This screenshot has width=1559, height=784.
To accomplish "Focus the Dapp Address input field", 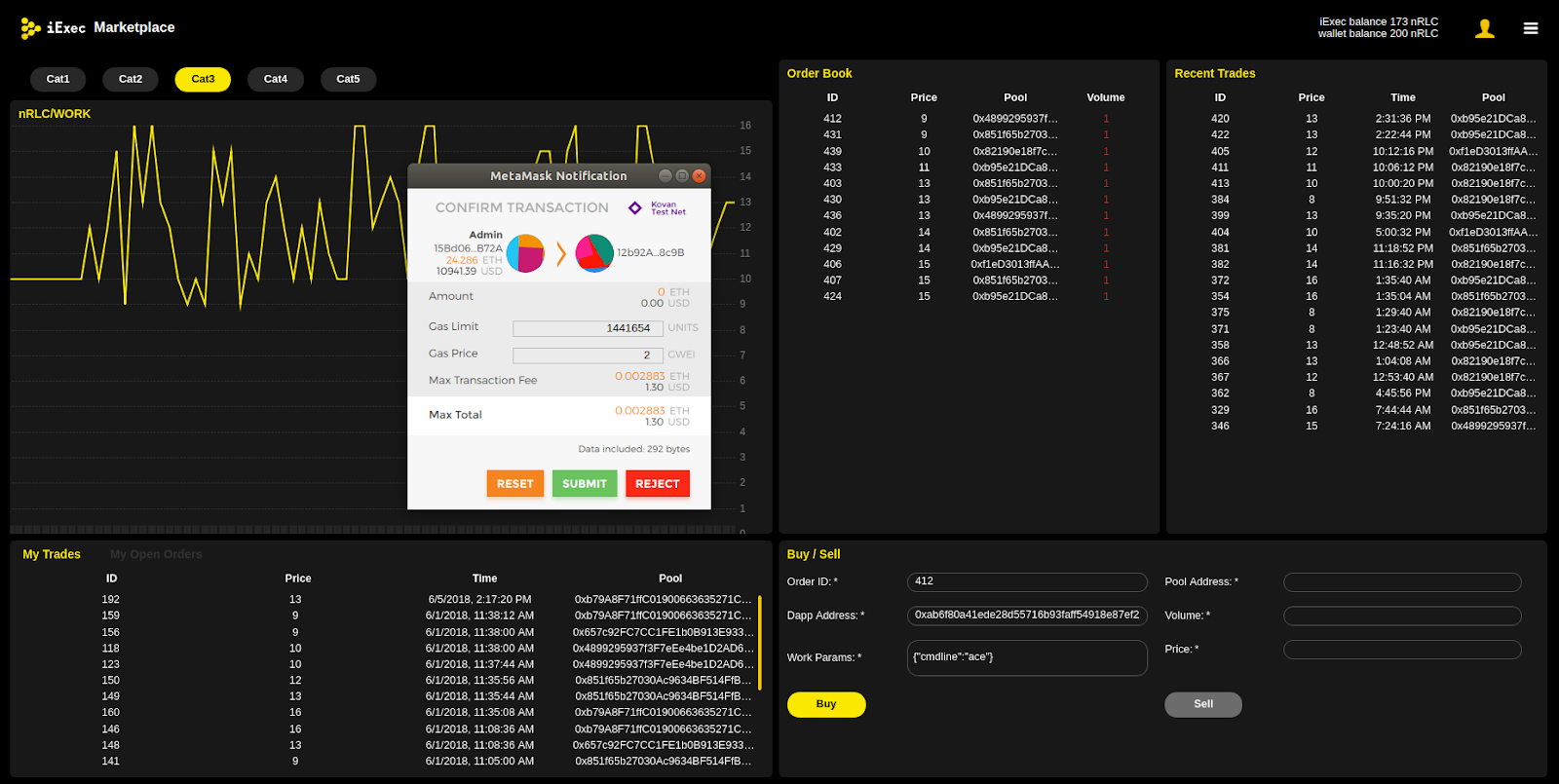I will coord(1027,616).
